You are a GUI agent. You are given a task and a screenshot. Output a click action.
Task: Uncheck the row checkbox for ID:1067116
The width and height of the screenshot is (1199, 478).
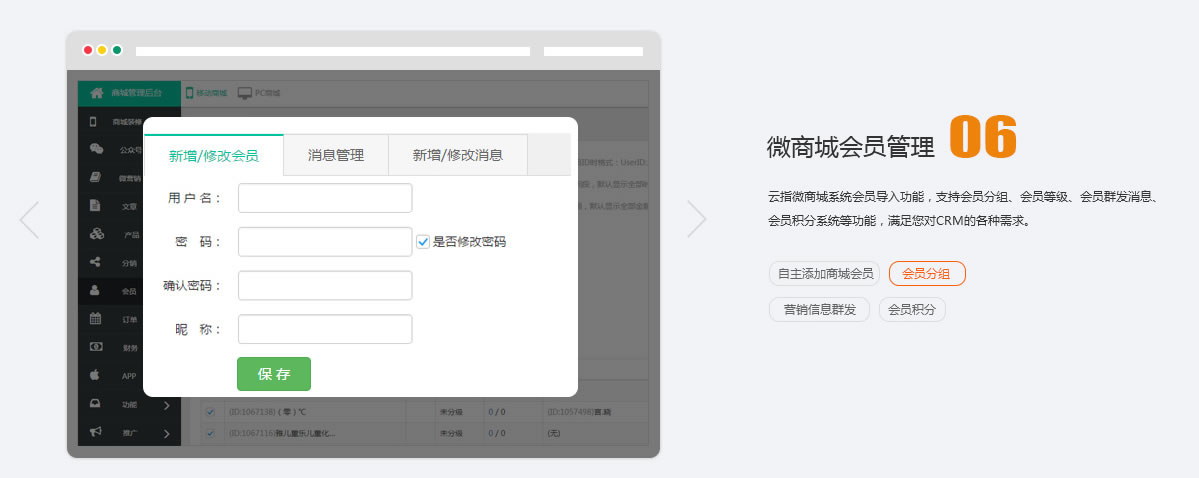click(x=210, y=433)
